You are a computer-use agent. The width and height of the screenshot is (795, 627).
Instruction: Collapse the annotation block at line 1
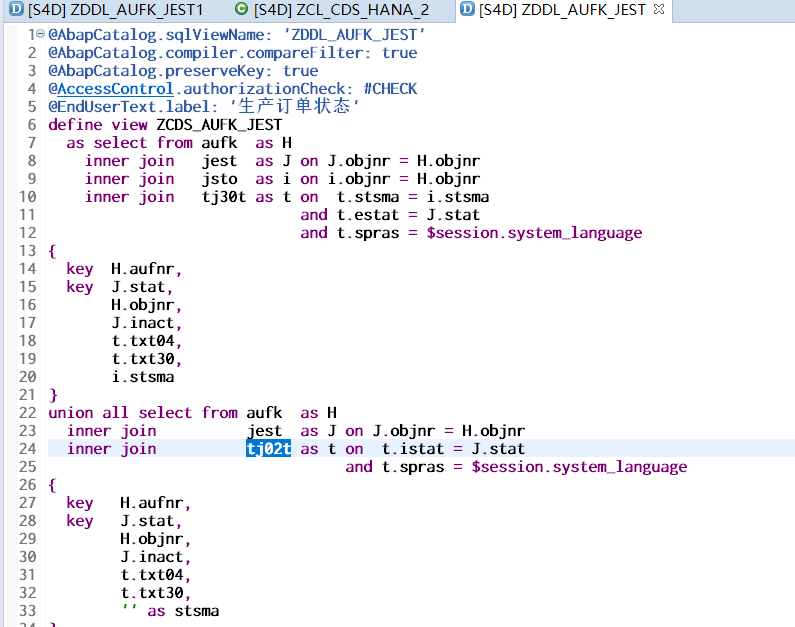(41, 33)
